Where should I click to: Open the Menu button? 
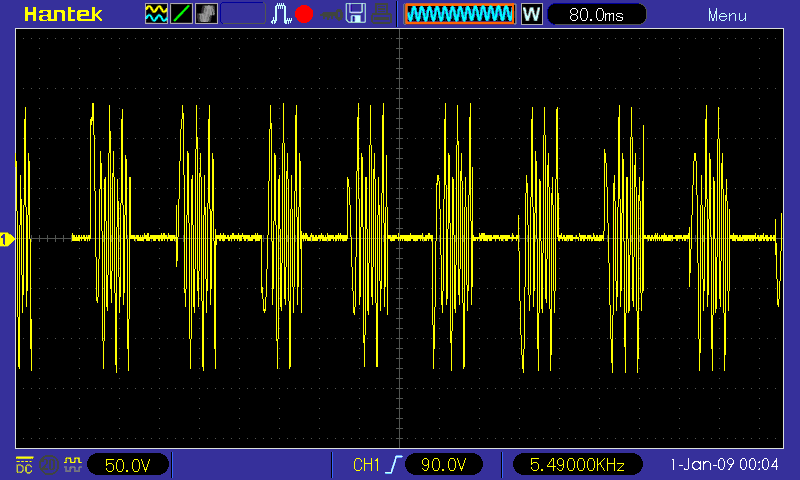point(727,16)
